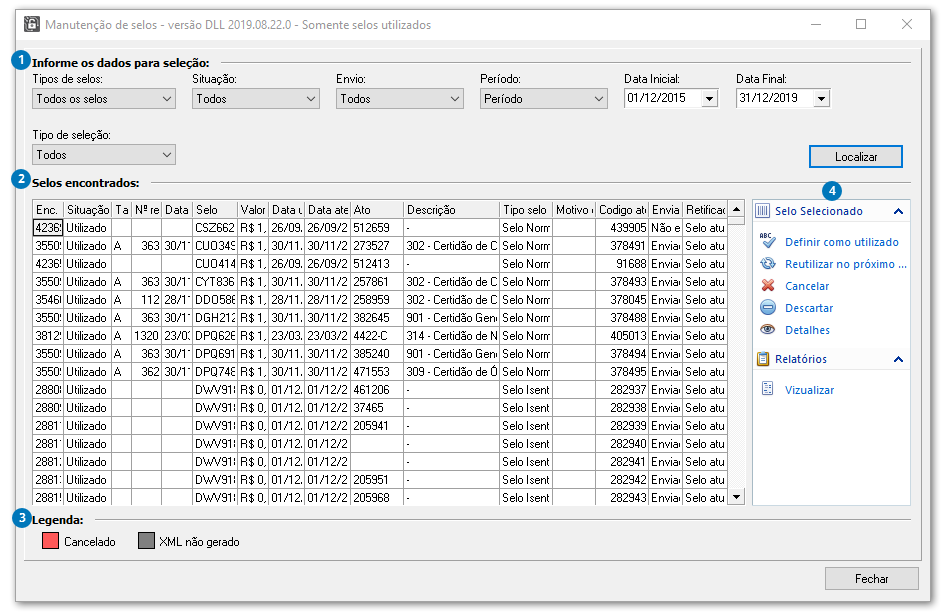The height and width of the screenshot is (615, 944).
Task: Collapse the Selo Selecionado panel
Action: point(898,211)
